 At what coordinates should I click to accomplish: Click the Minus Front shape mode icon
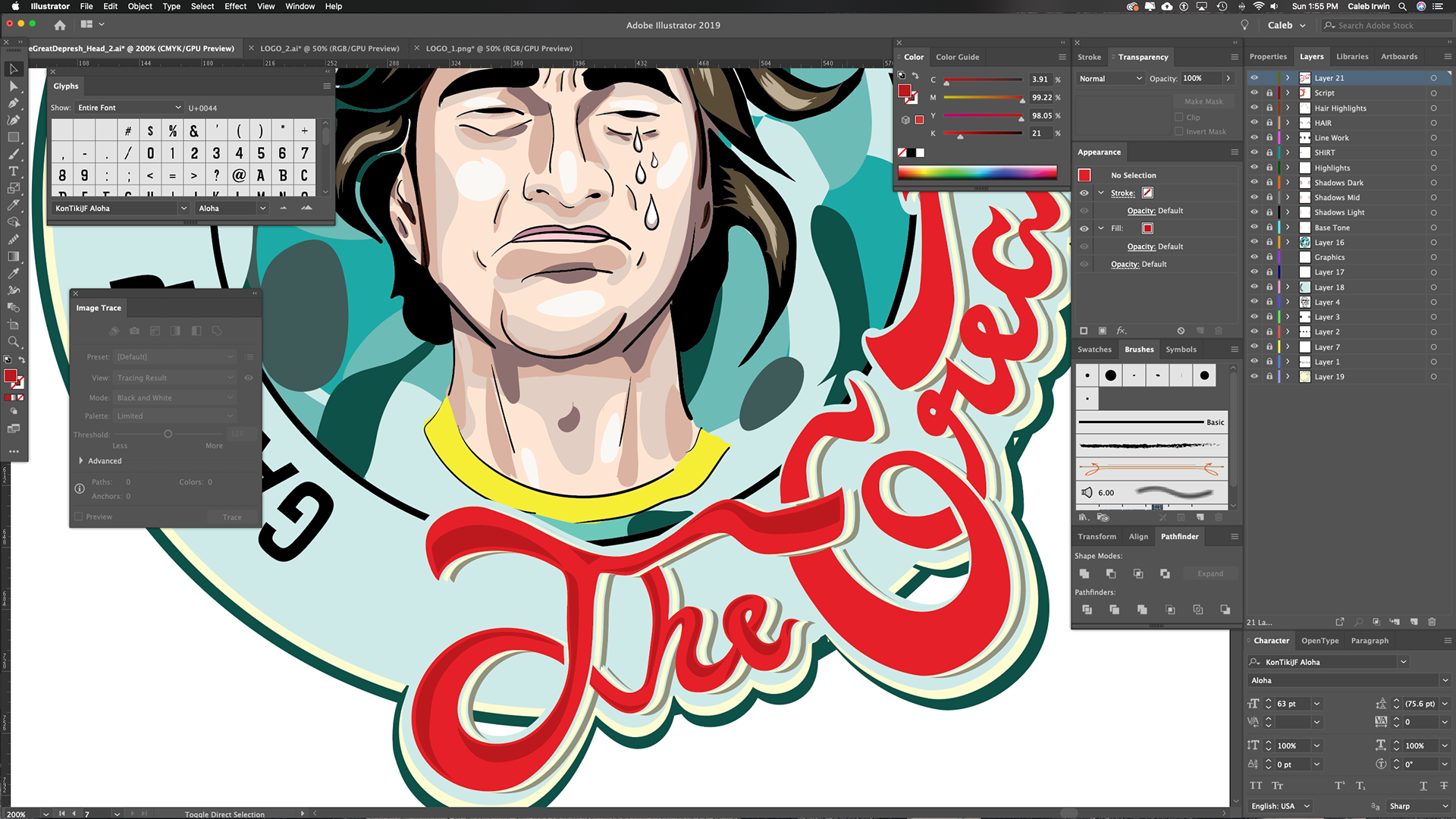tap(1111, 574)
